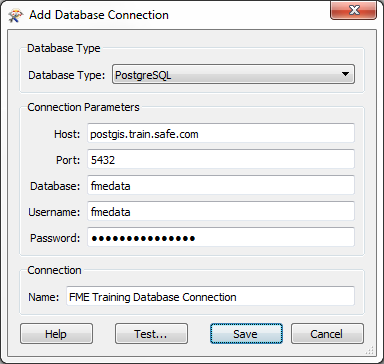Save the database connection
384x364 pixels.
click(246, 334)
